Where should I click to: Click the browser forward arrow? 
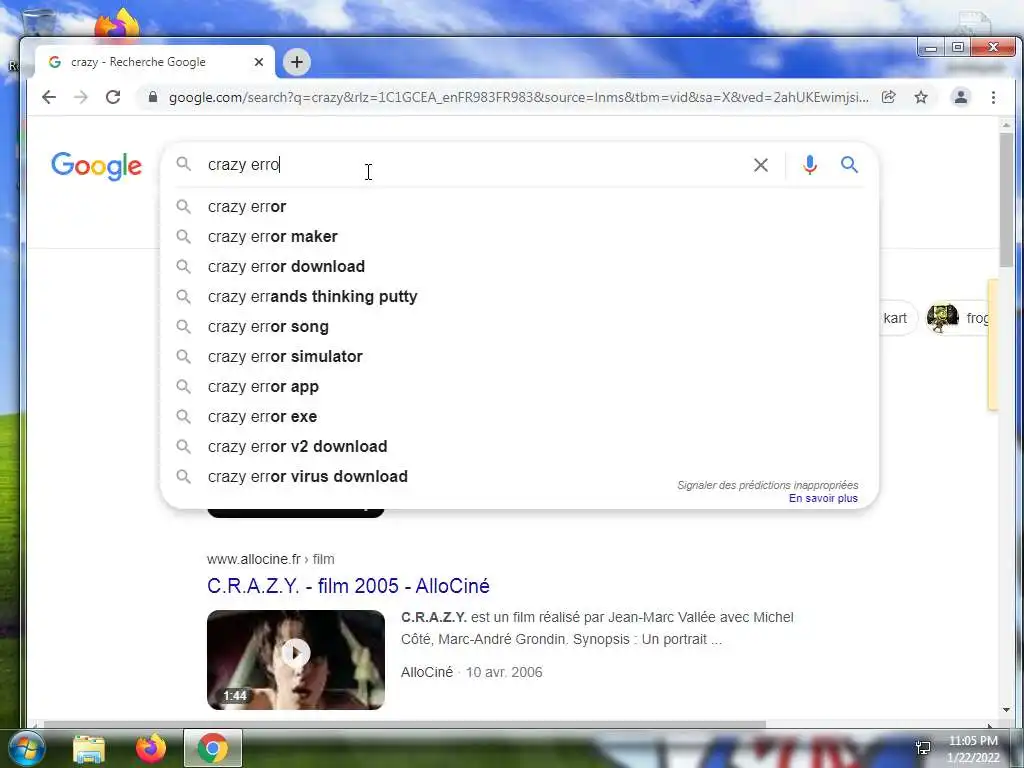(81, 97)
